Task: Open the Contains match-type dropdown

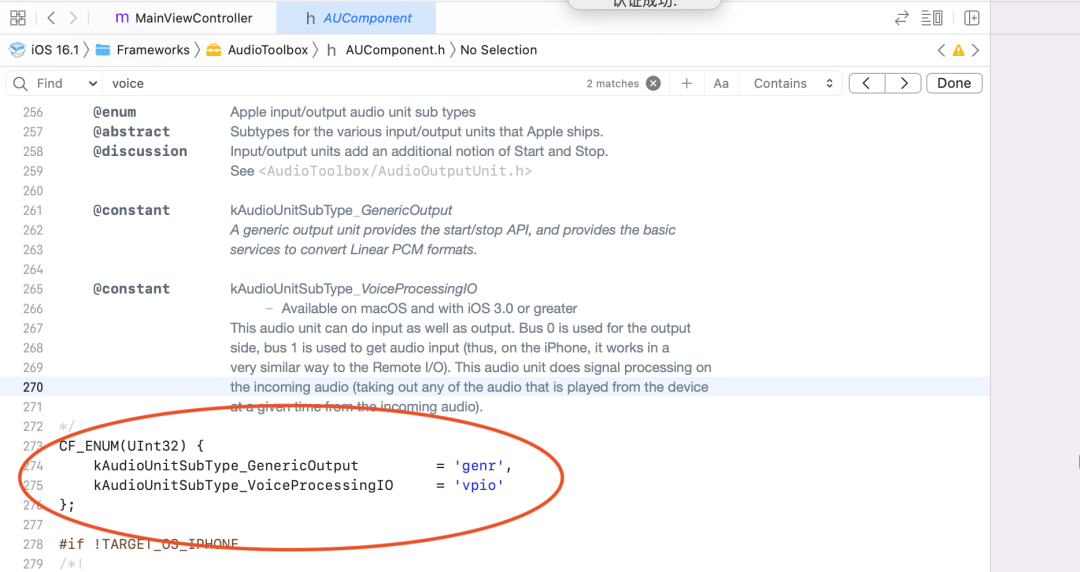Action: coord(793,84)
